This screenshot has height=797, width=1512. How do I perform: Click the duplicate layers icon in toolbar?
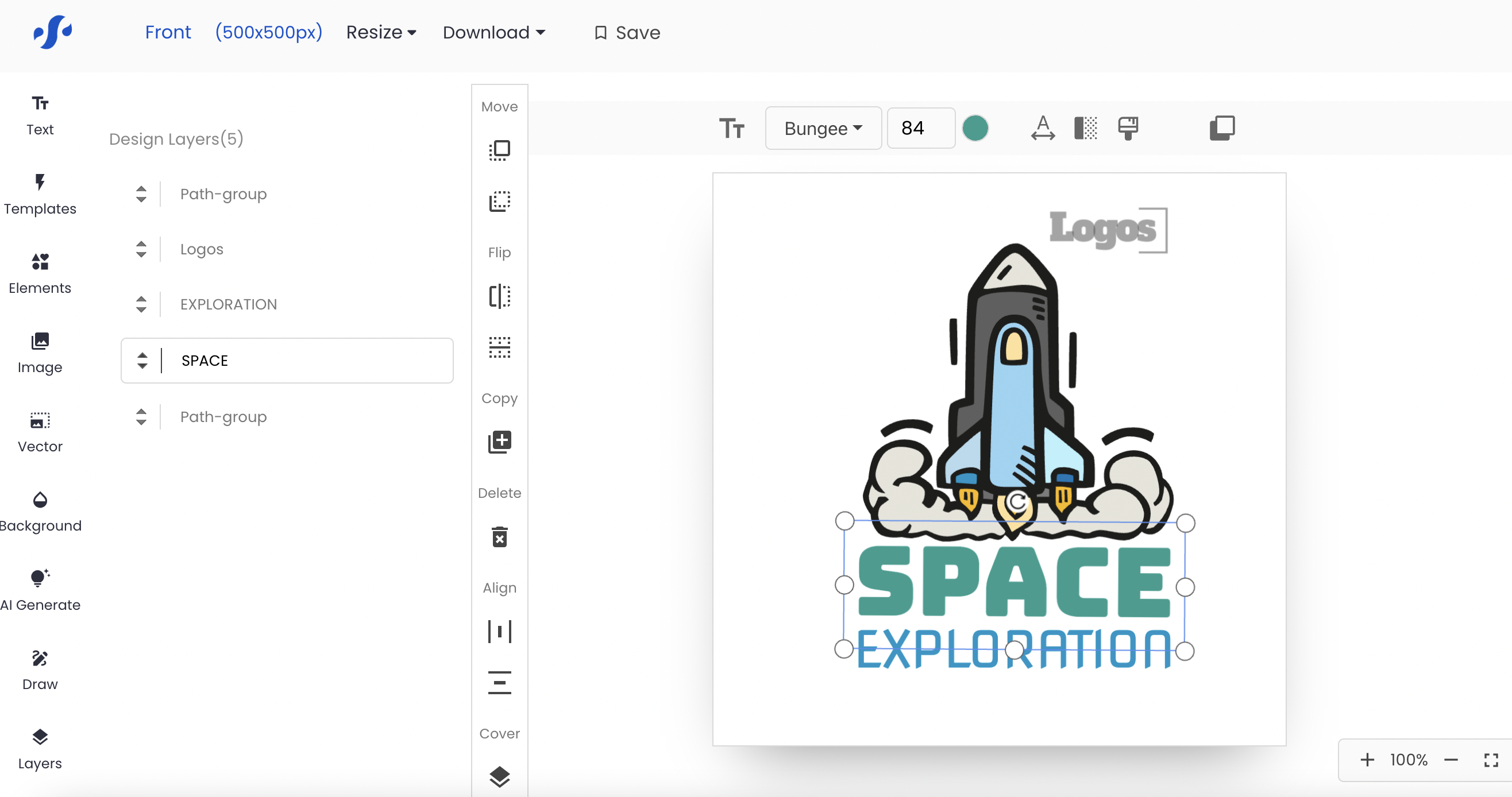[1222, 128]
